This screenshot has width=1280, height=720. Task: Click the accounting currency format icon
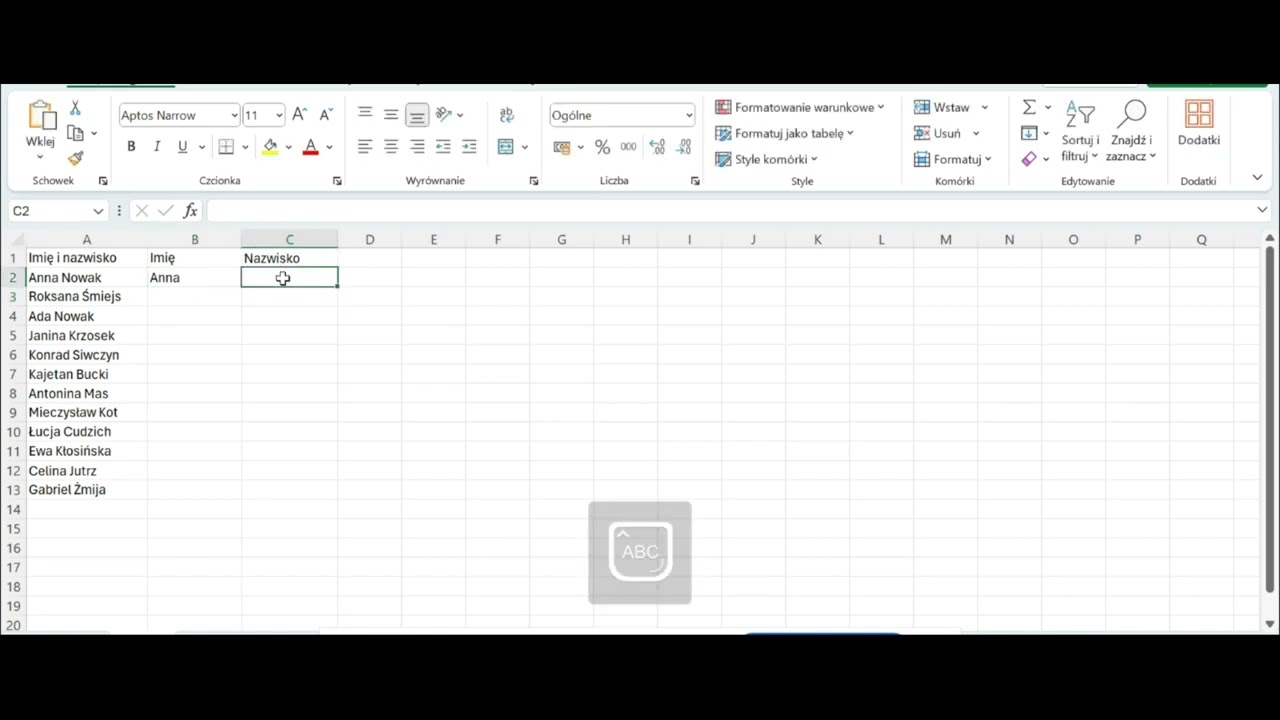[x=561, y=147]
